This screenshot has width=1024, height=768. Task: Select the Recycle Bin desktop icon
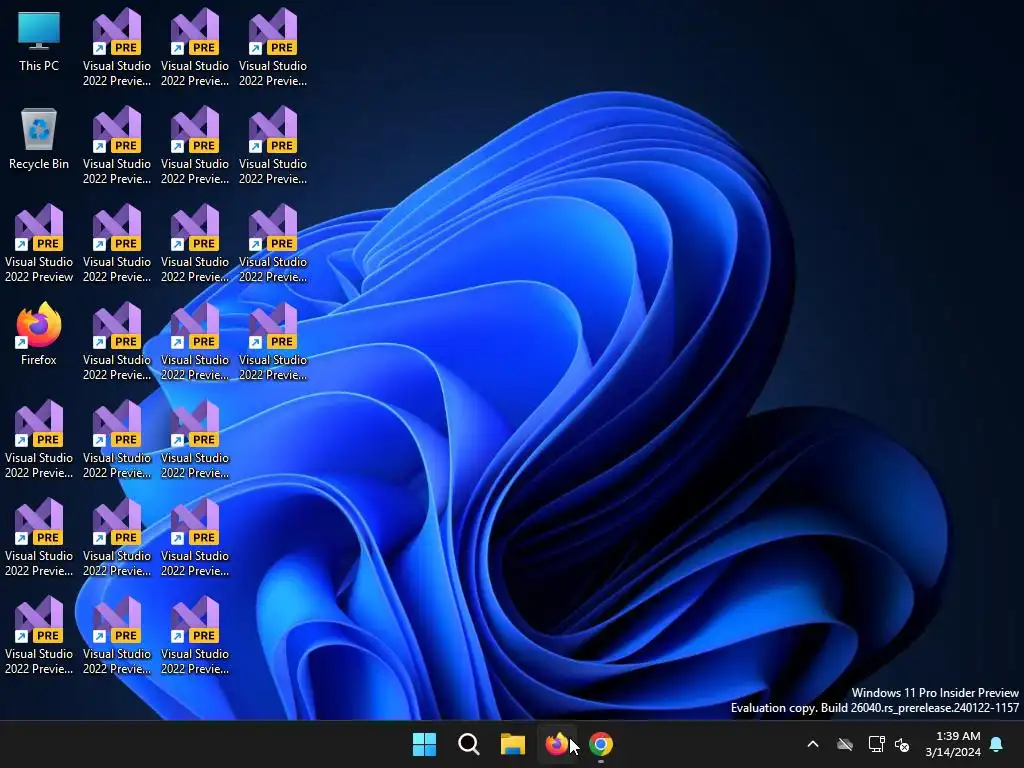[39, 138]
